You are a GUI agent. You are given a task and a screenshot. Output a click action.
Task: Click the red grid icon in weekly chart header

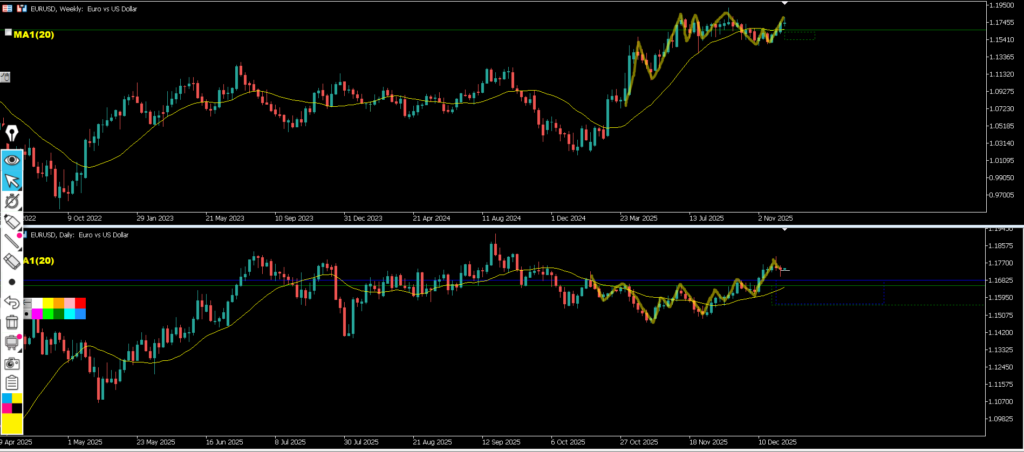tap(8, 6)
